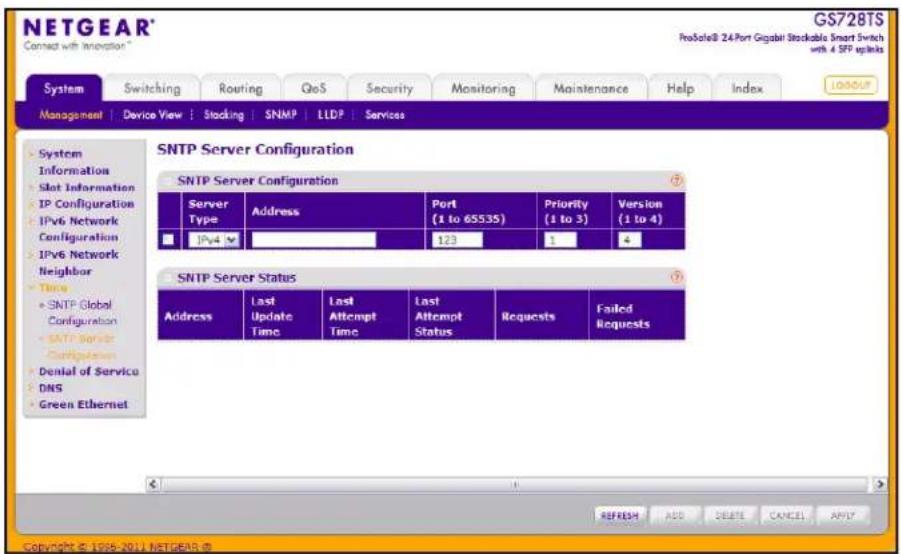Viewport: 901px width, 554px height.
Task: Select SNMP in the submenu bar
Action: [280, 114]
